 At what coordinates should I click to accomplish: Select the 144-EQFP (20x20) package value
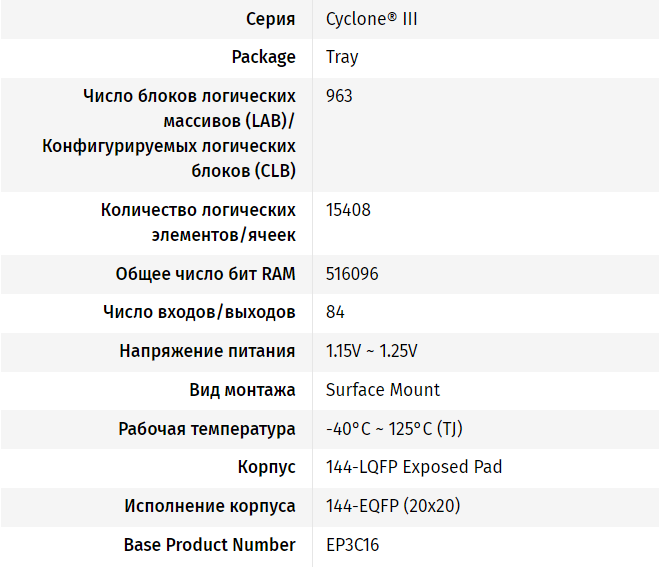point(393,506)
